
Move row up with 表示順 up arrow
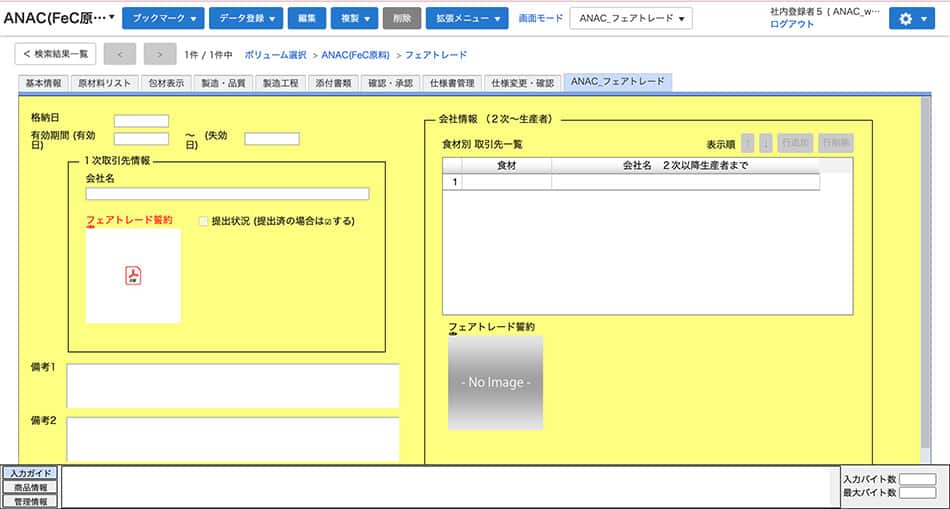747,143
